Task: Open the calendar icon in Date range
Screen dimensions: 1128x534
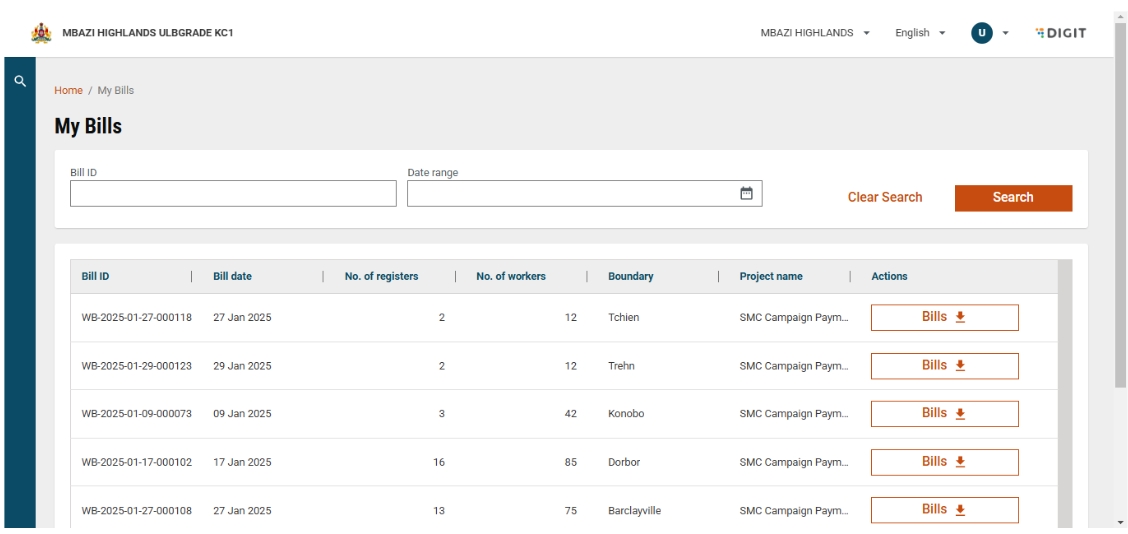Action: coord(745,193)
